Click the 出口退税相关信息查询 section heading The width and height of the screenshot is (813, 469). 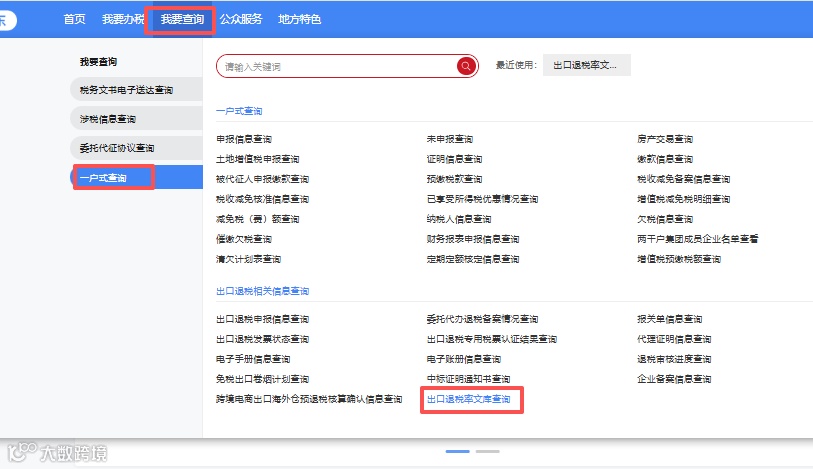pos(262,291)
